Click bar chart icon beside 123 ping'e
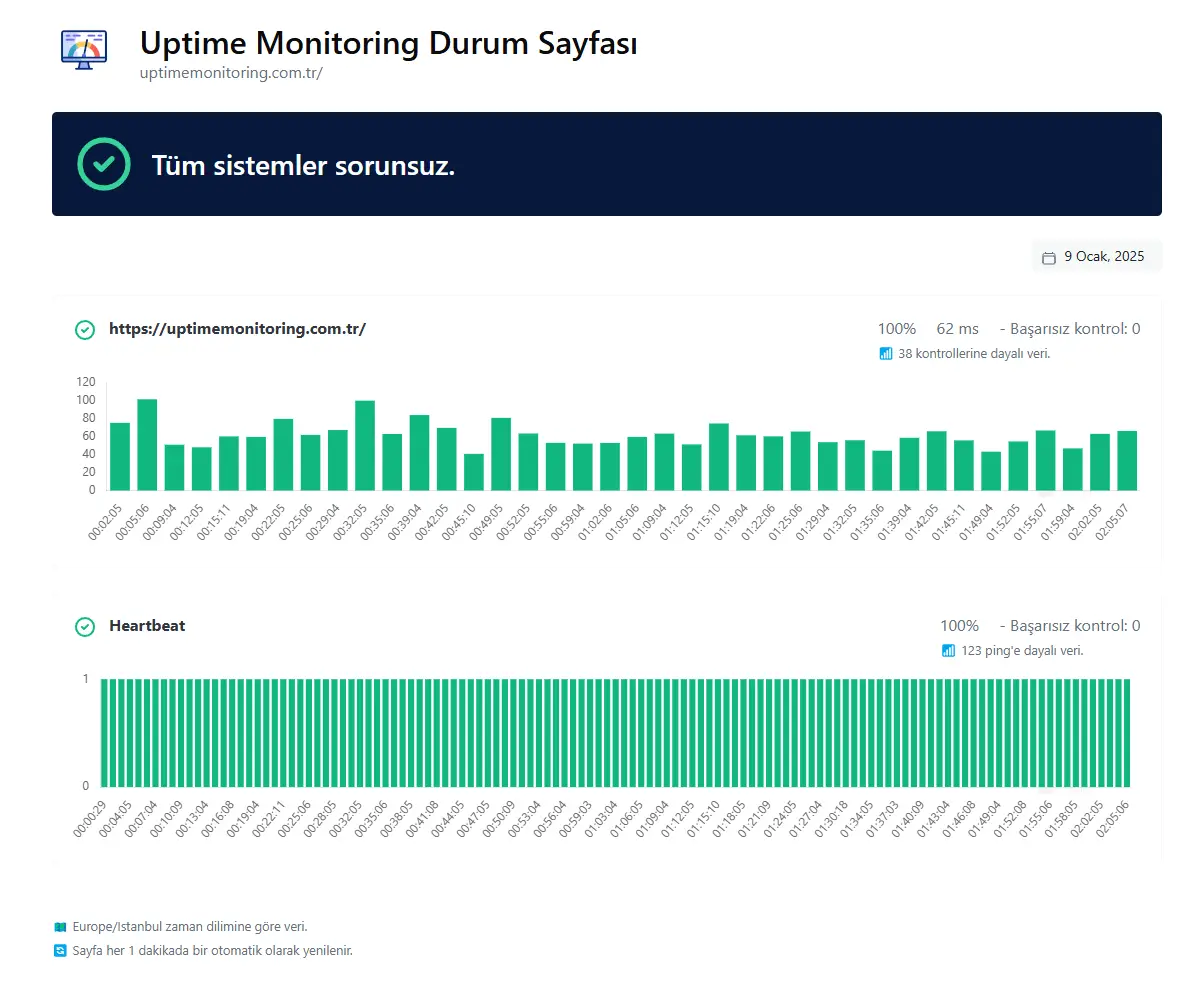This screenshot has height=986, width=1200. [x=948, y=651]
